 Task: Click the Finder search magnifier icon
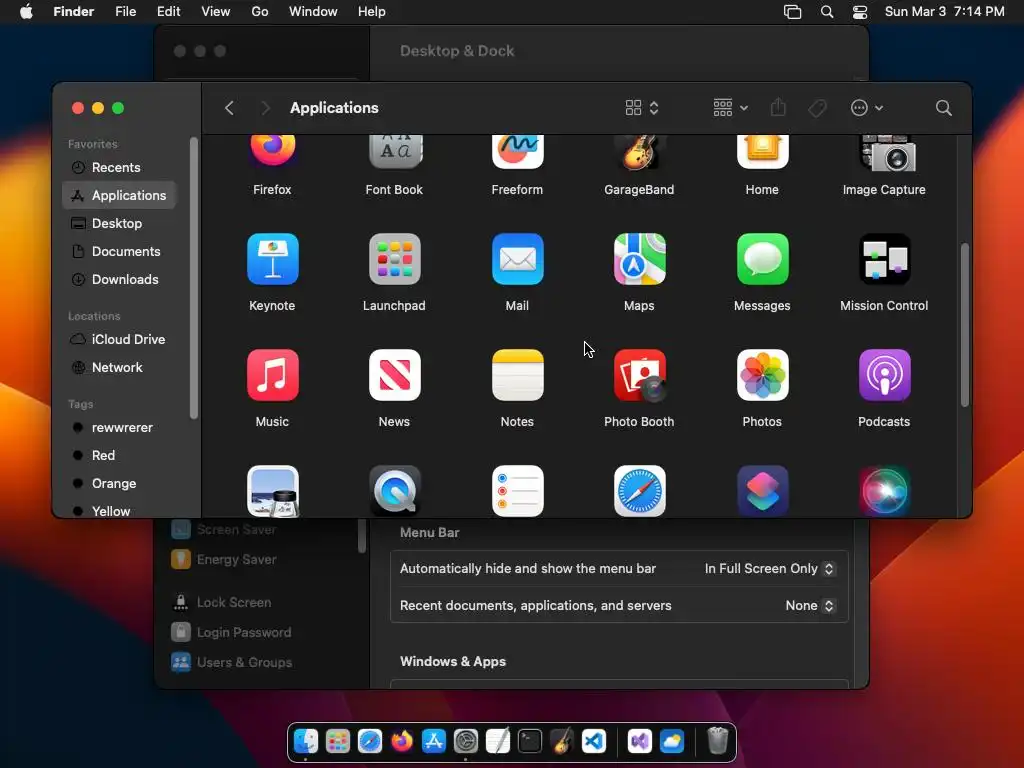(943, 108)
